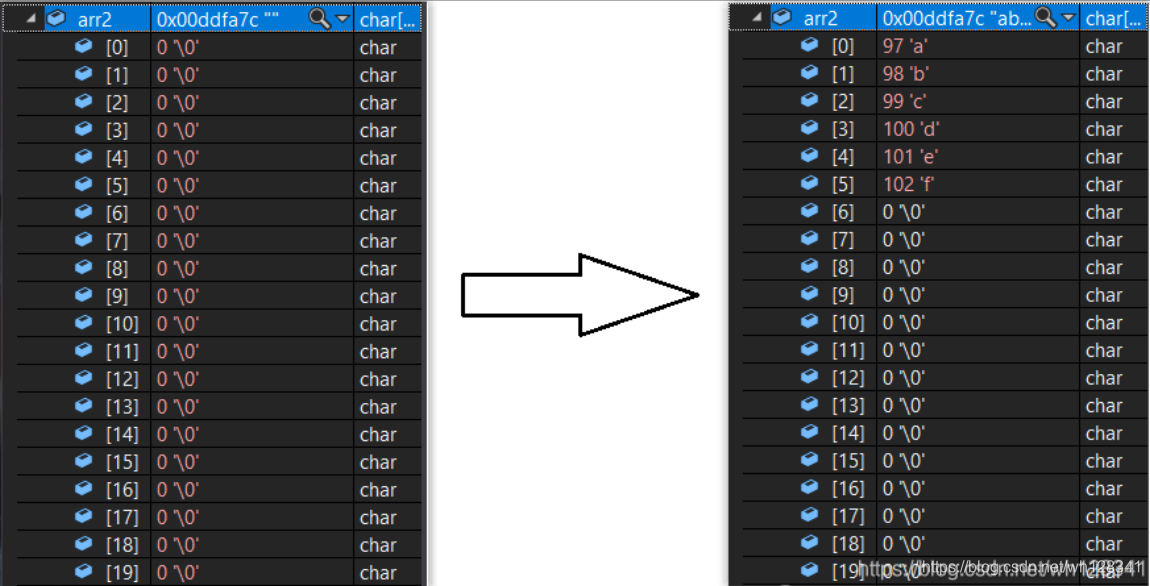Click the magnifier icon in right arr2 row
Image resolution: width=1150 pixels, height=586 pixels.
point(1046,18)
